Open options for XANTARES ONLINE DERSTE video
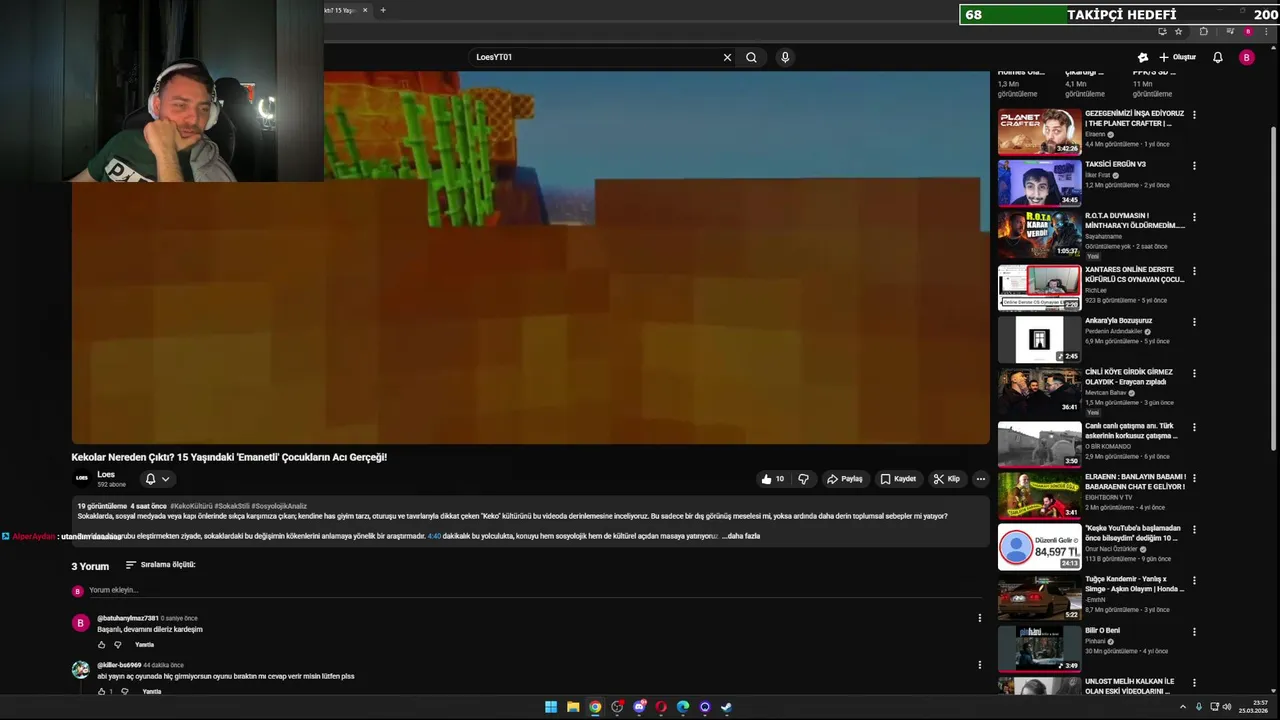Screen dimensions: 1280x720 (1194, 271)
